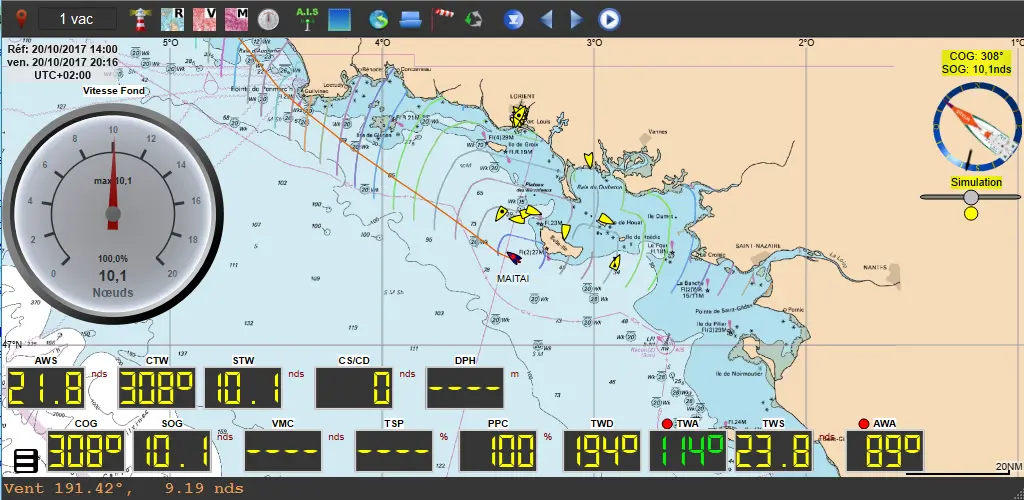Click the green recycle arrows icon
This screenshot has width=1024, height=500.
(473, 20)
